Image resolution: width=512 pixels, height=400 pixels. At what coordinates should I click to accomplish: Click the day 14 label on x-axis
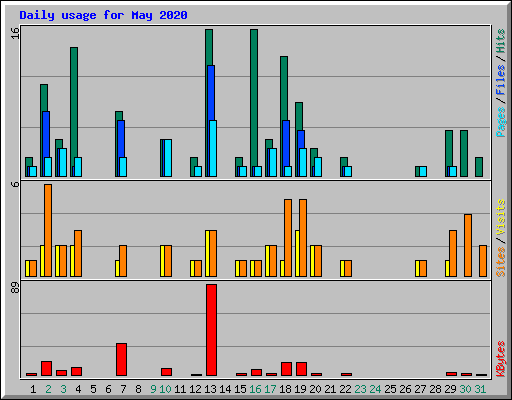[225, 389]
